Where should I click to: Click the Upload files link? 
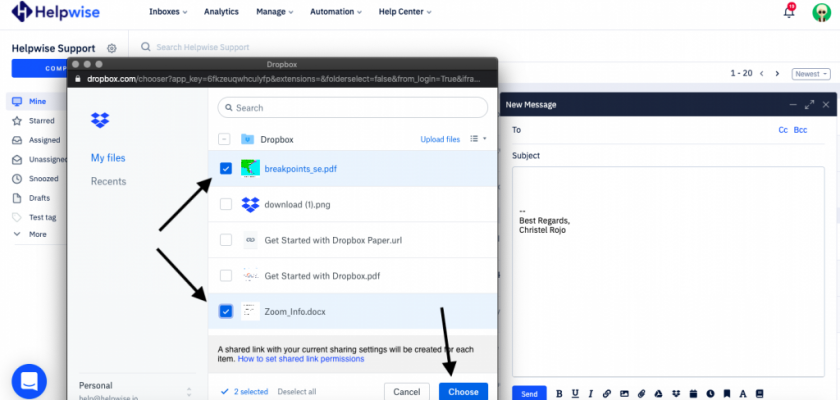[x=440, y=139]
